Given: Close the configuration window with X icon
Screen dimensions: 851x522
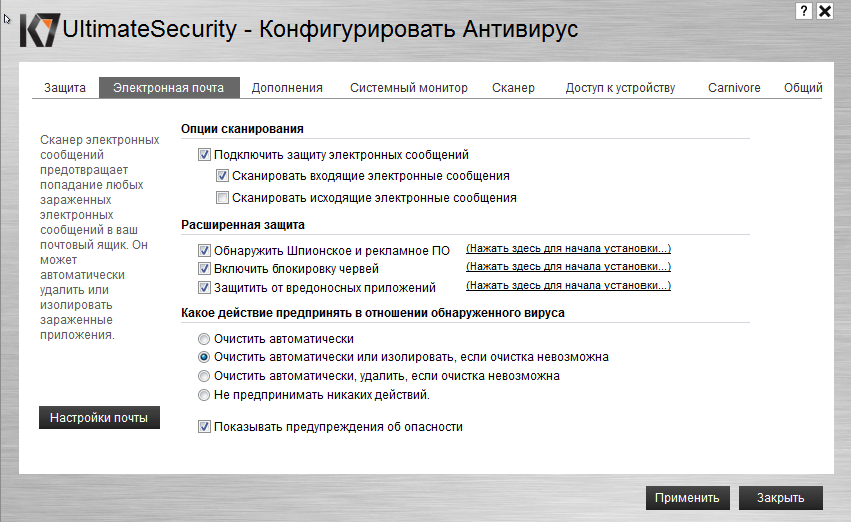Looking at the screenshot, I should coord(825,11).
